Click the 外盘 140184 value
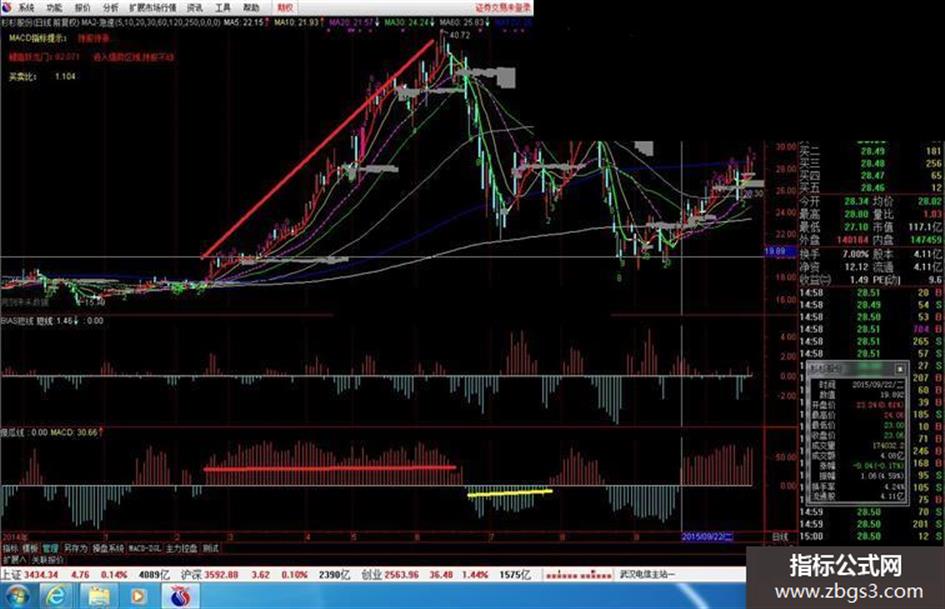Screen dimensions: 945x609 click(852, 240)
